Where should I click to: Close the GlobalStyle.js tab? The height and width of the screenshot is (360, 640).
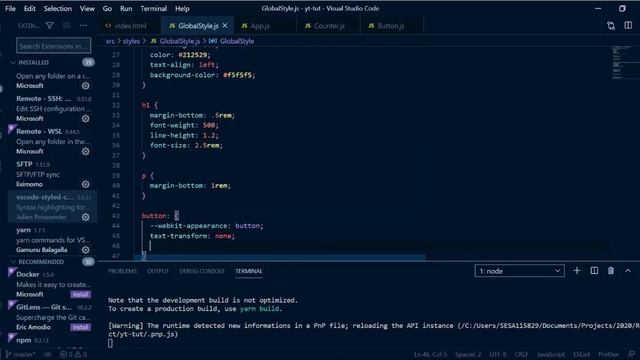pos(225,26)
